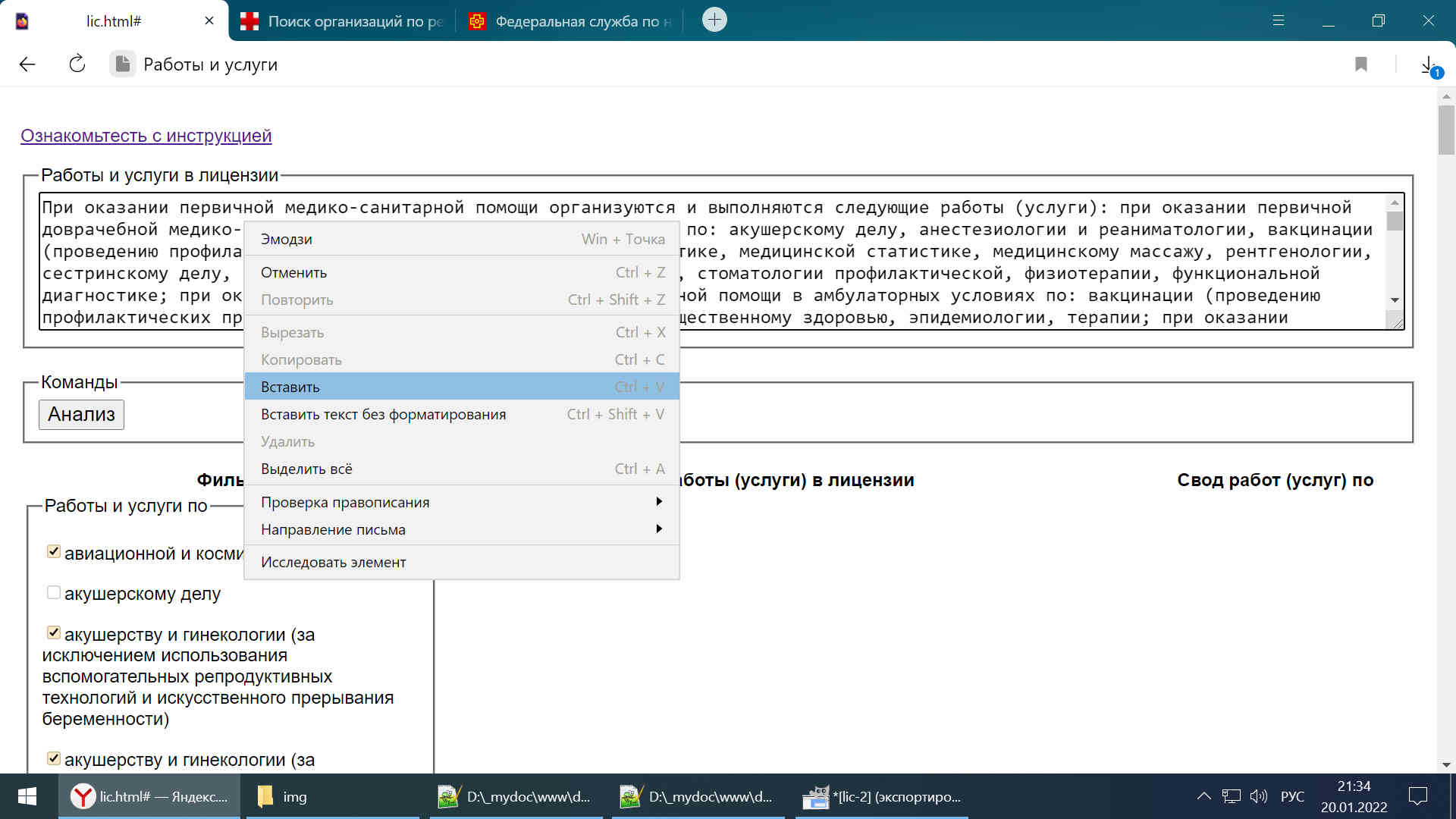Click the page scrollbar down arrow
This screenshot has height=819, width=1456.
(1446, 764)
